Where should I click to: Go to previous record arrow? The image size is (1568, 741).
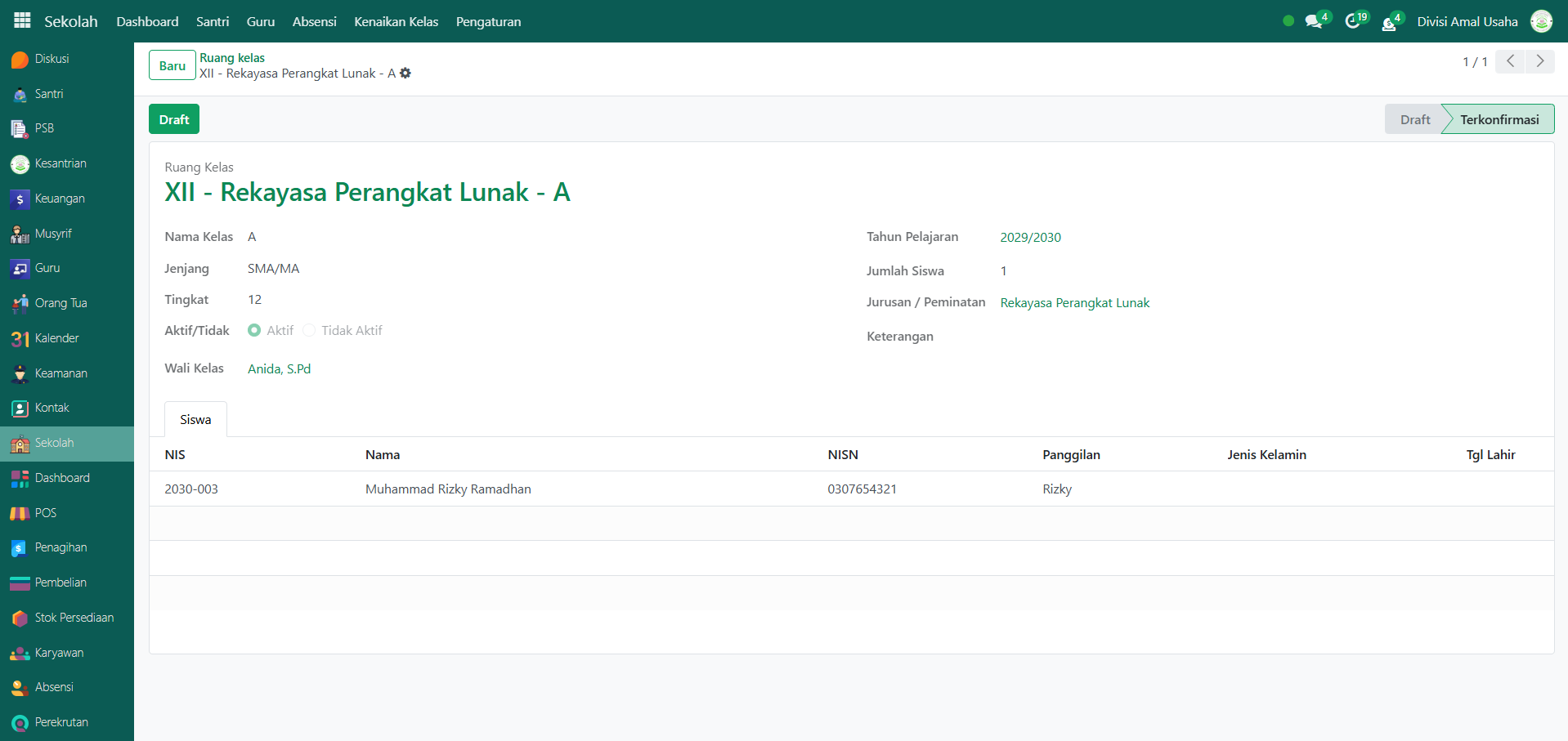point(1510,61)
